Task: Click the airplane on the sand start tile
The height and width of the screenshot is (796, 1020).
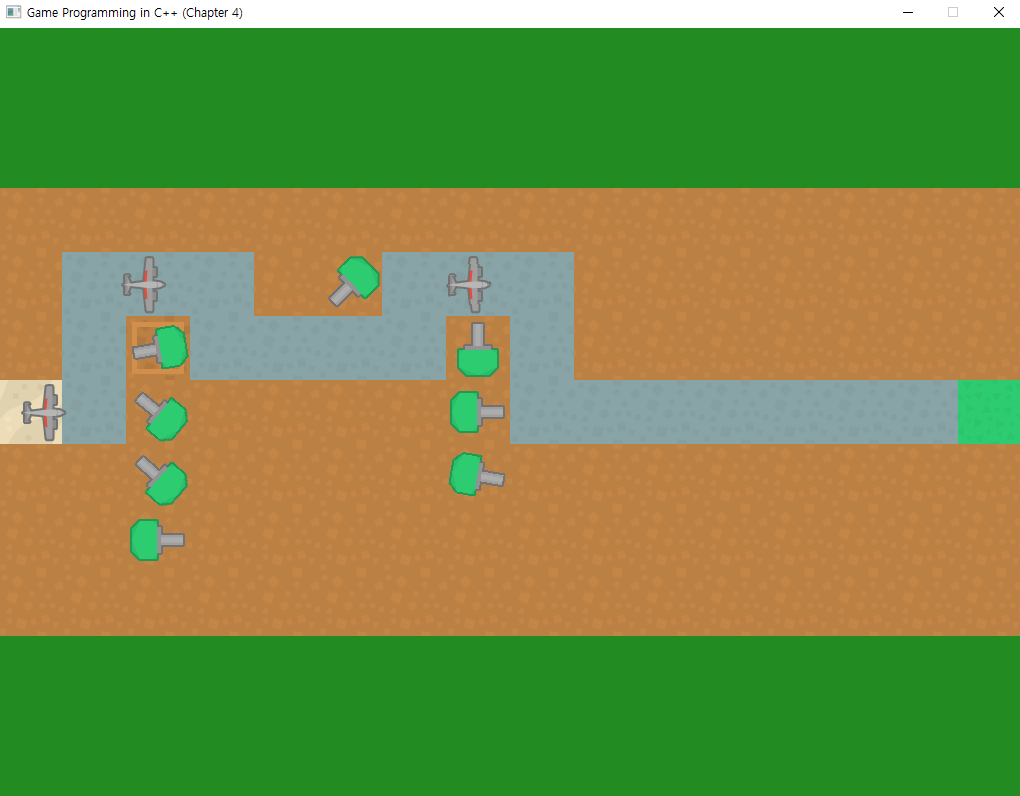Action: tap(44, 412)
